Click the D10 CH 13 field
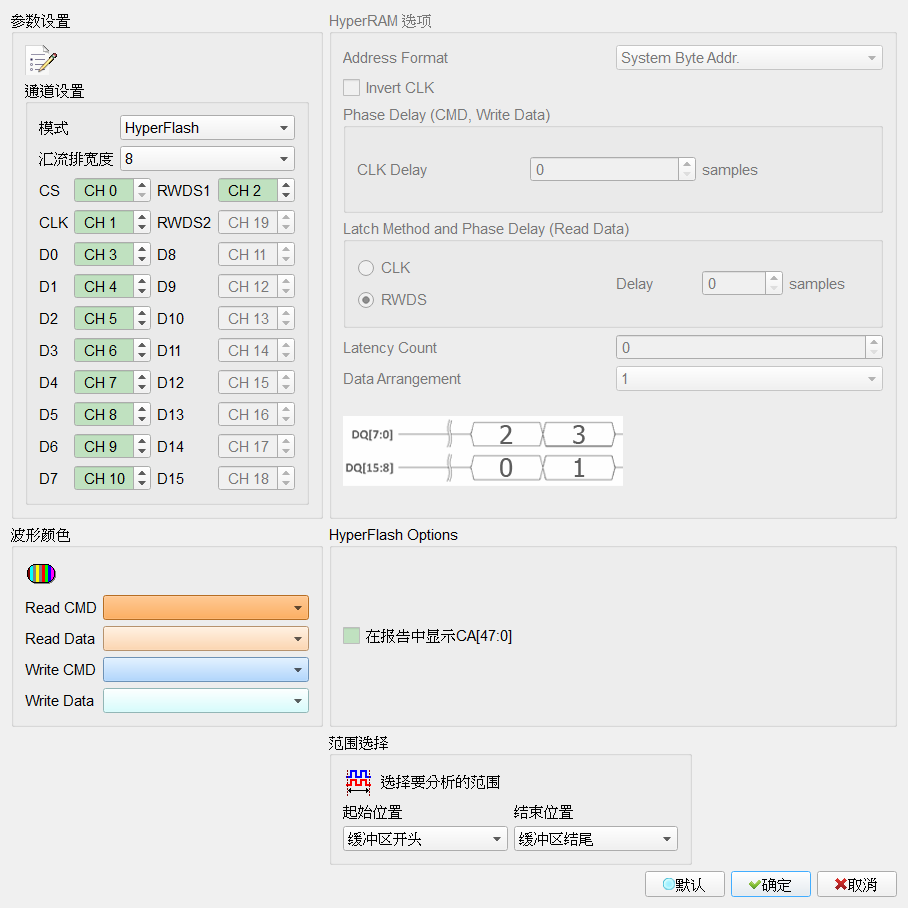908x908 pixels. coord(248,318)
